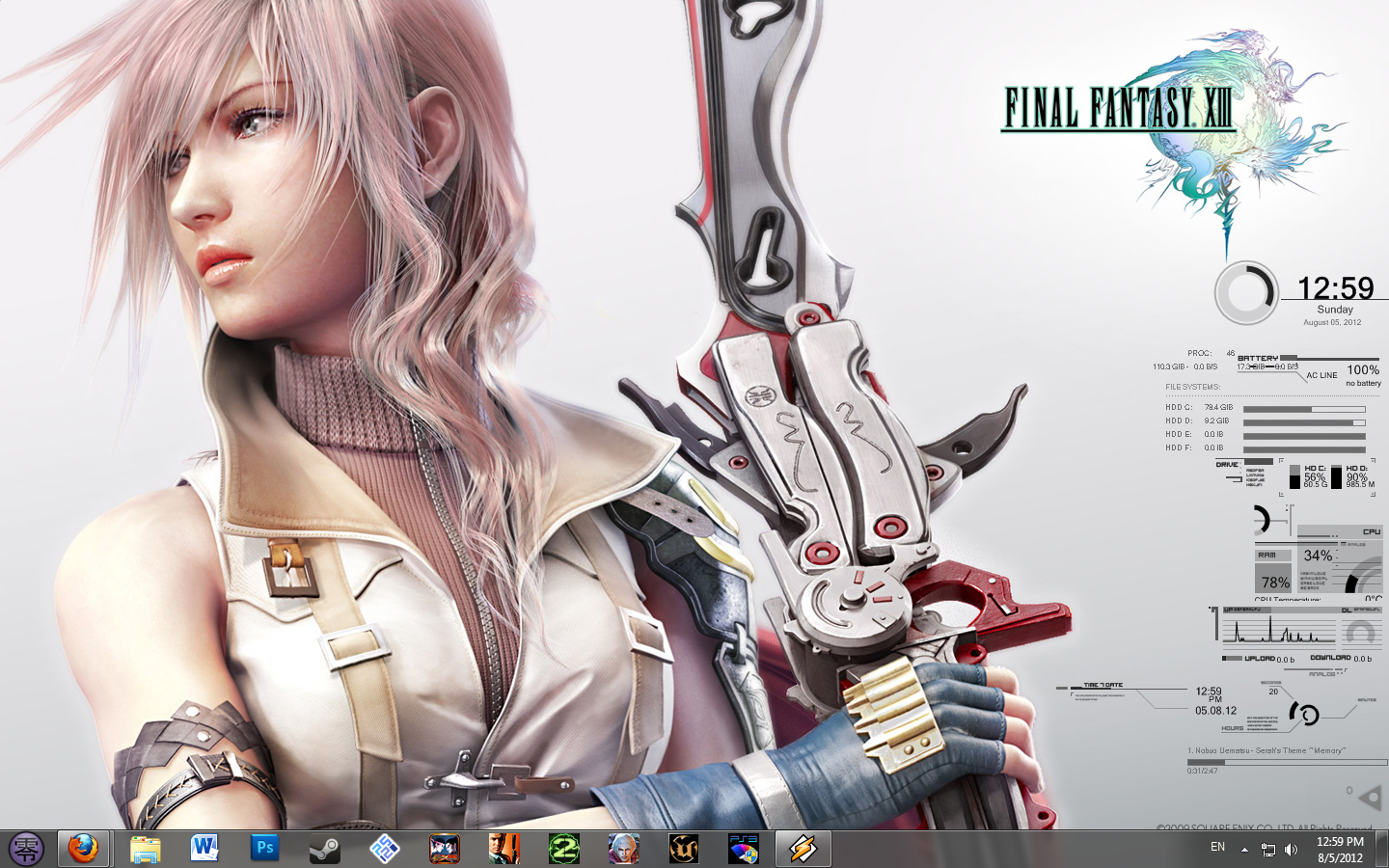
Task: Launch the green "2" game taskbar icon
Action: (563, 849)
